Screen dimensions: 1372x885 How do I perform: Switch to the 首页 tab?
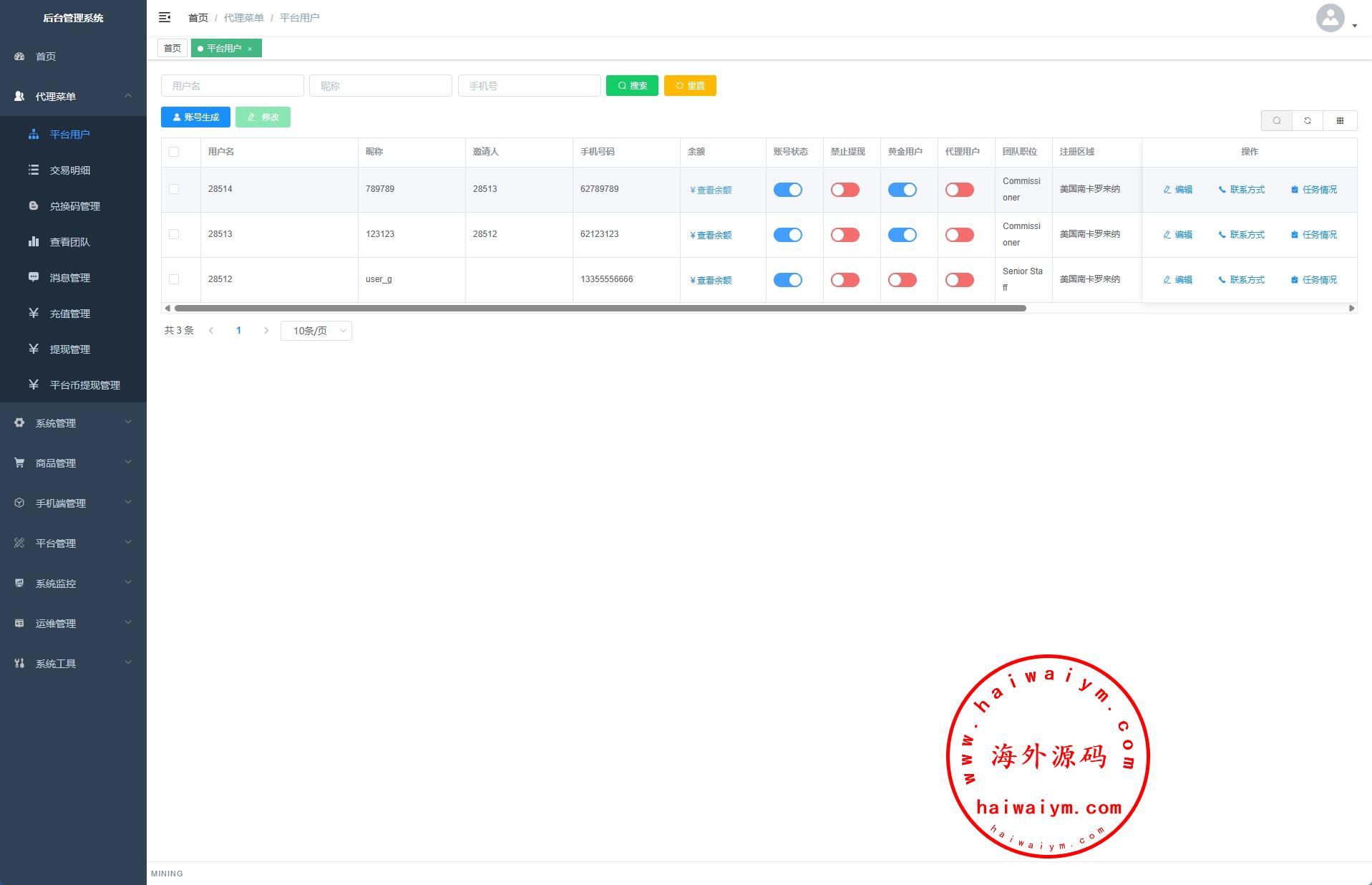point(172,49)
